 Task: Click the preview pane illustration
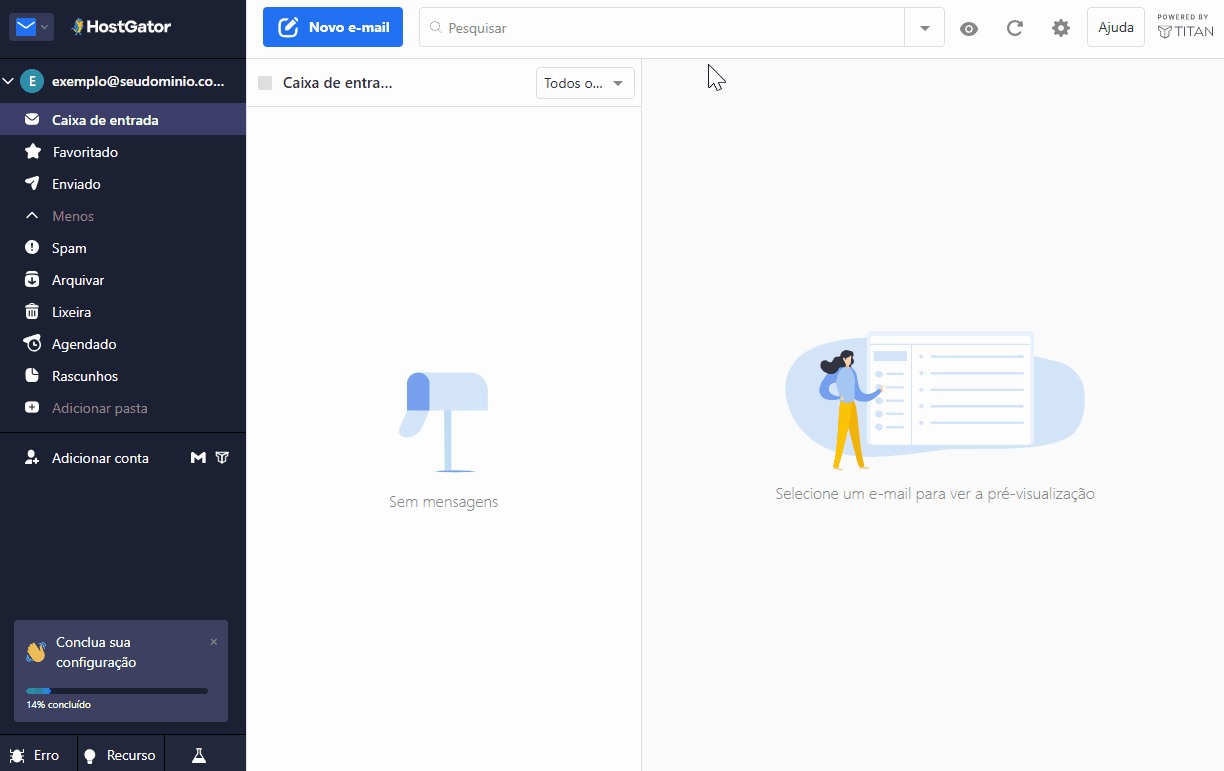[x=935, y=400]
